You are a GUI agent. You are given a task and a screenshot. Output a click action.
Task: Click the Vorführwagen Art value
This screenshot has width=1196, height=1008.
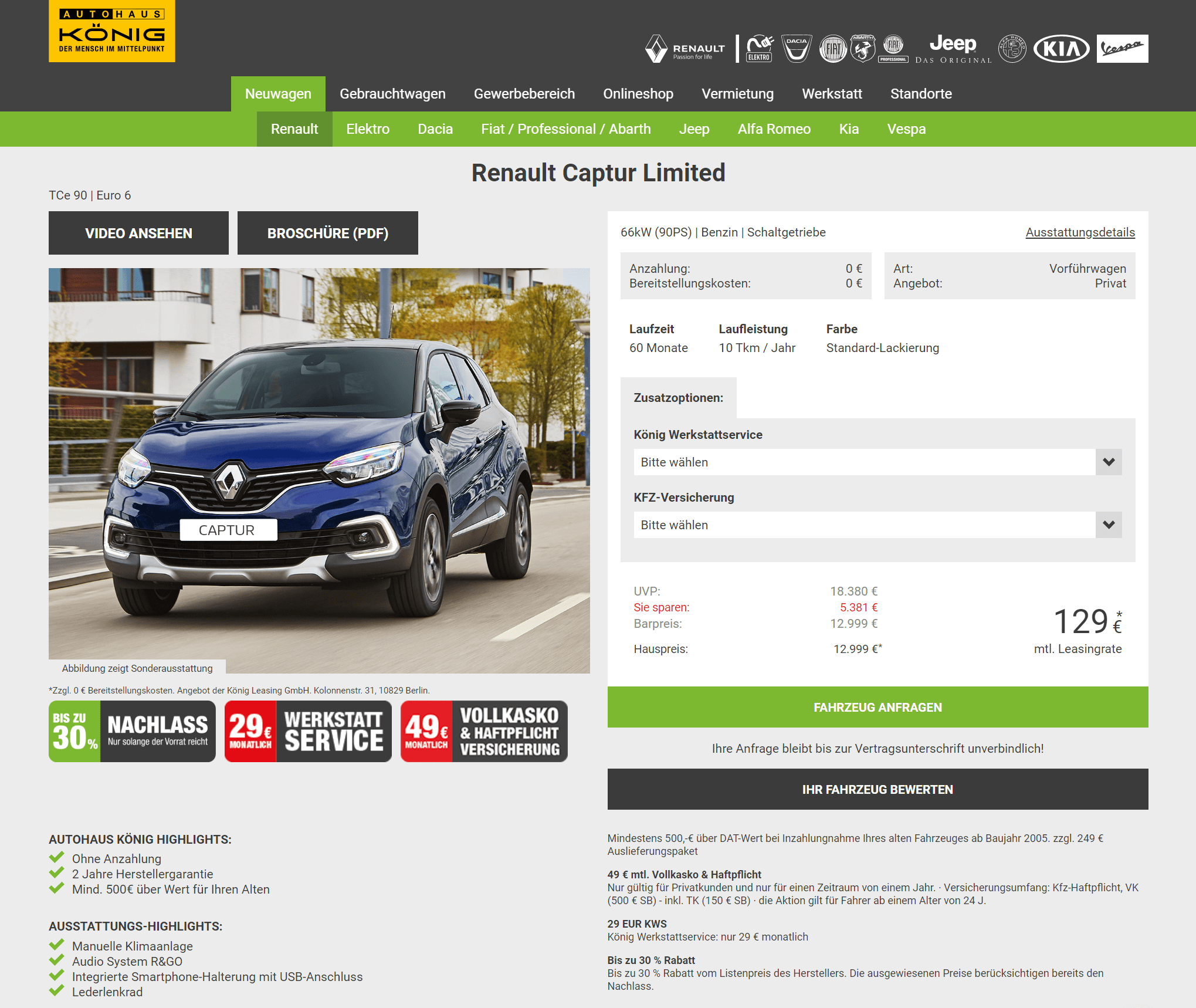1087,269
